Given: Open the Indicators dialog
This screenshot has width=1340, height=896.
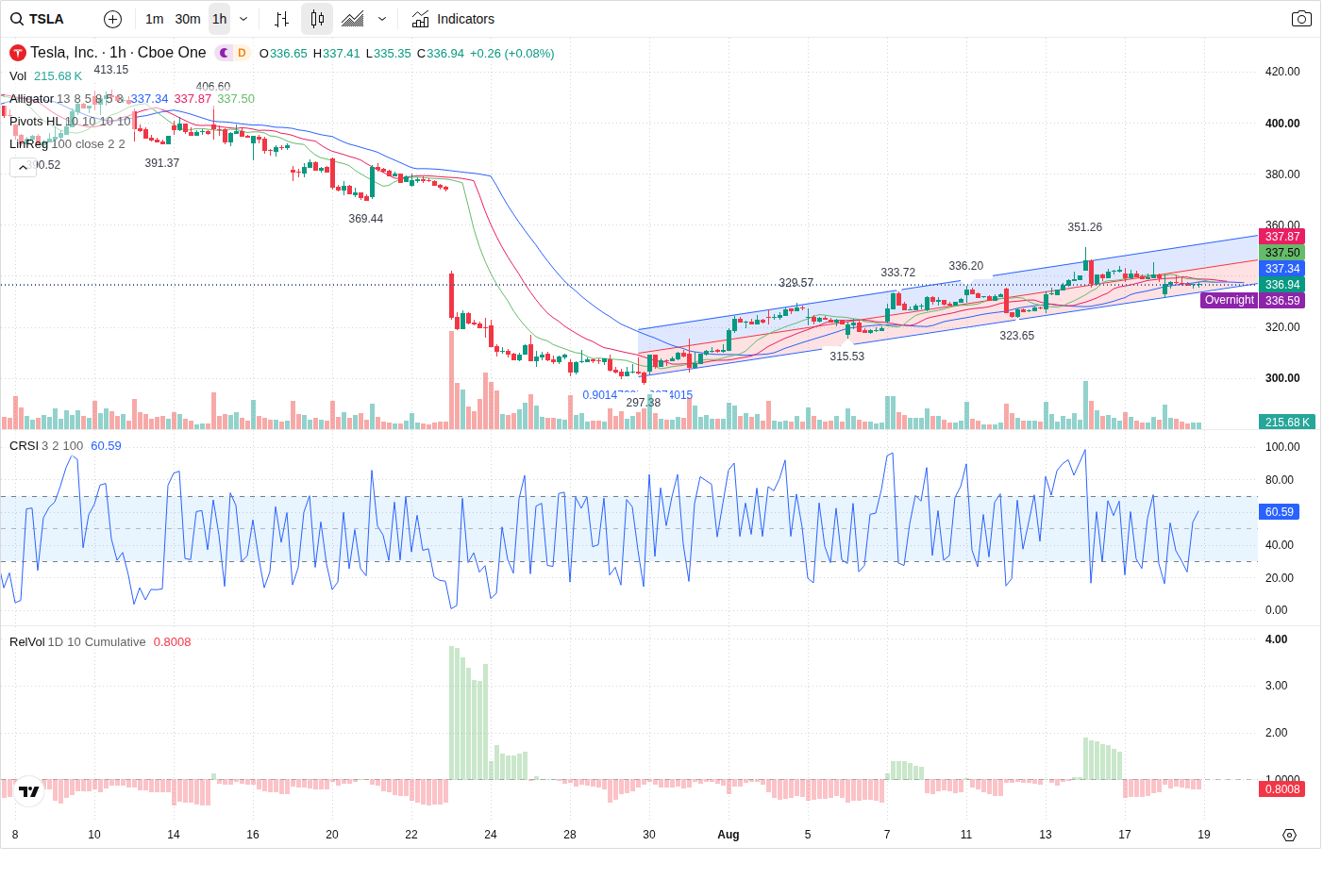Looking at the screenshot, I should click(x=453, y=19).
